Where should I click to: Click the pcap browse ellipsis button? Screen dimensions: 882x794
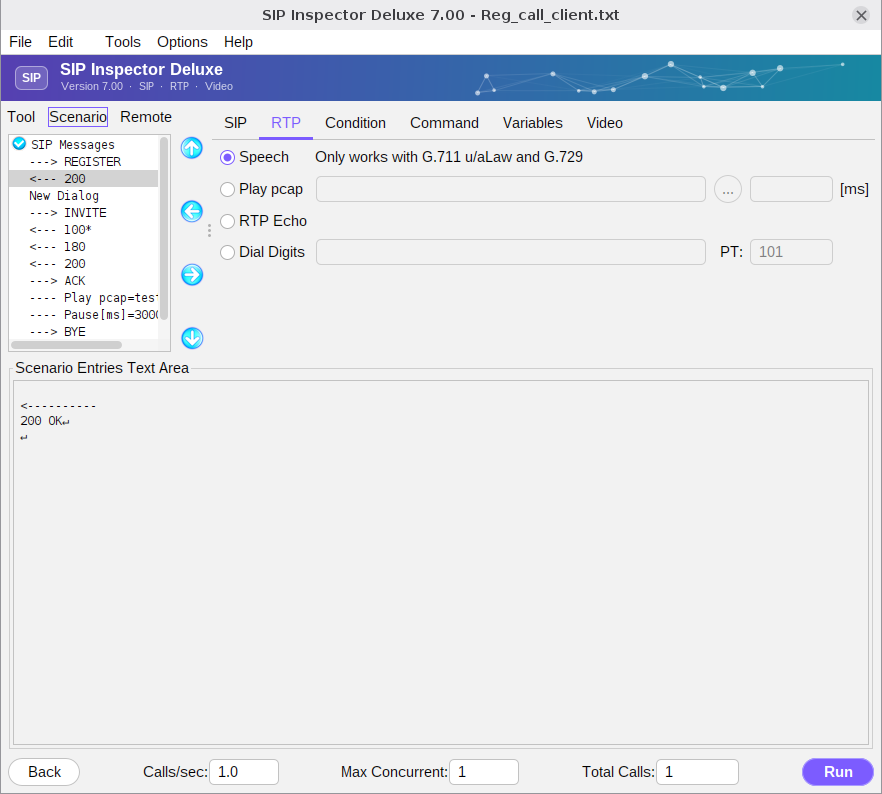[728, 190]
